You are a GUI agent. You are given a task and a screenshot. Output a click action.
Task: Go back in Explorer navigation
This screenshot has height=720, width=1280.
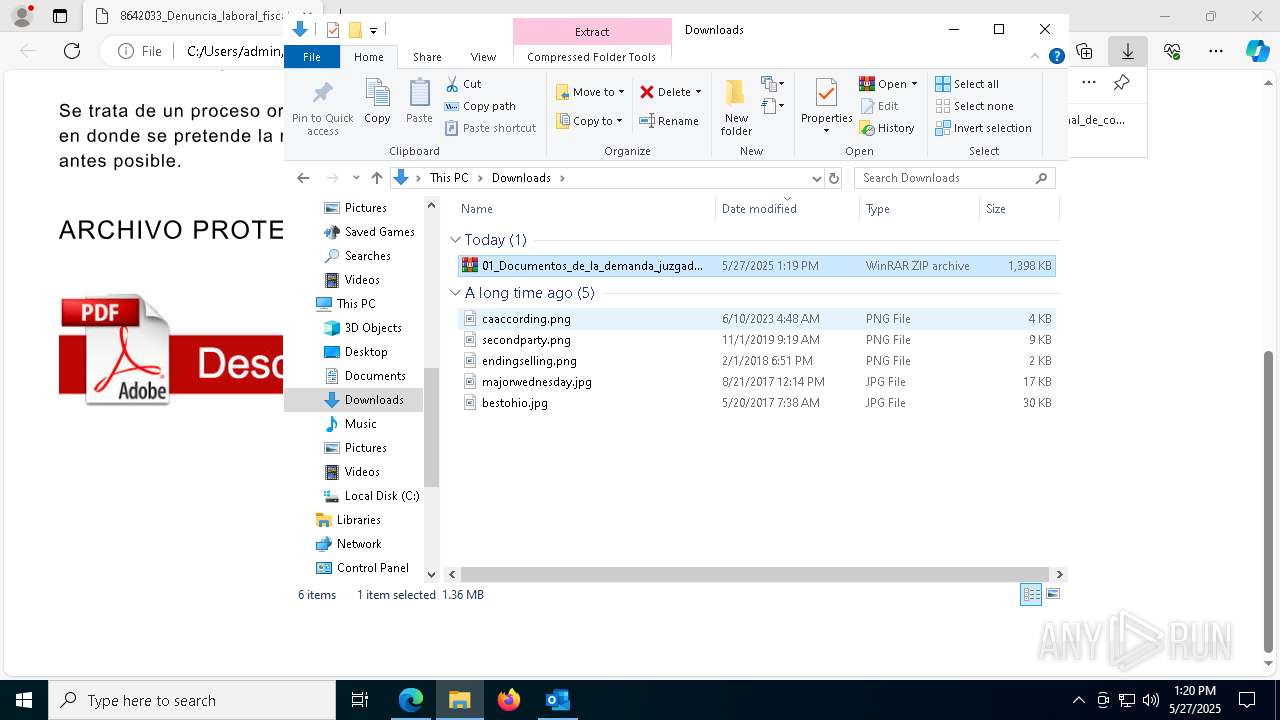(303, 178)
